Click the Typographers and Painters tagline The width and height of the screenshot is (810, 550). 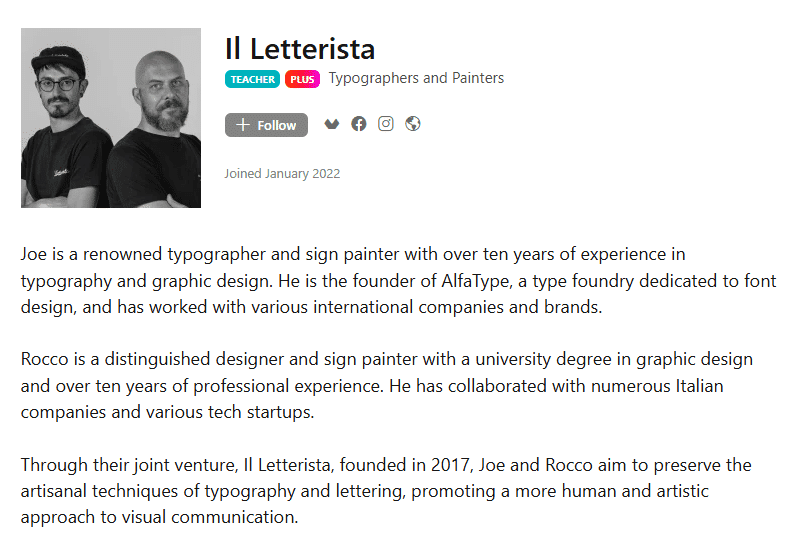pyautogui.click(x=416, y=78)
